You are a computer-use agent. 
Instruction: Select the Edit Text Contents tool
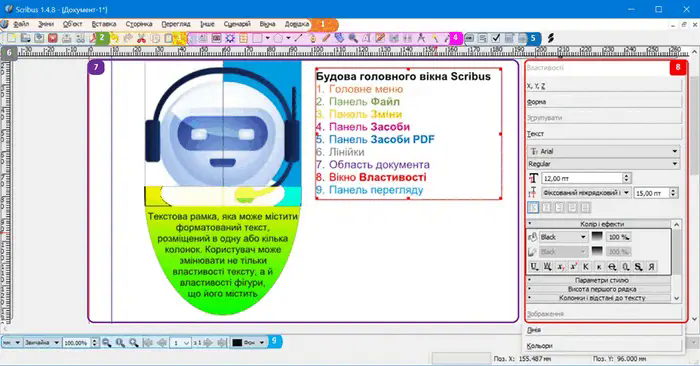[x=367, y=38]
